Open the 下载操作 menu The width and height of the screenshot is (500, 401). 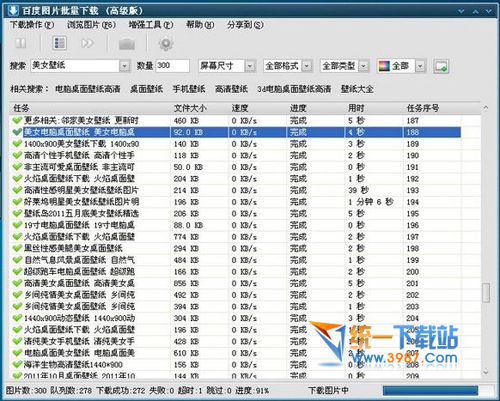pos(32,25)
